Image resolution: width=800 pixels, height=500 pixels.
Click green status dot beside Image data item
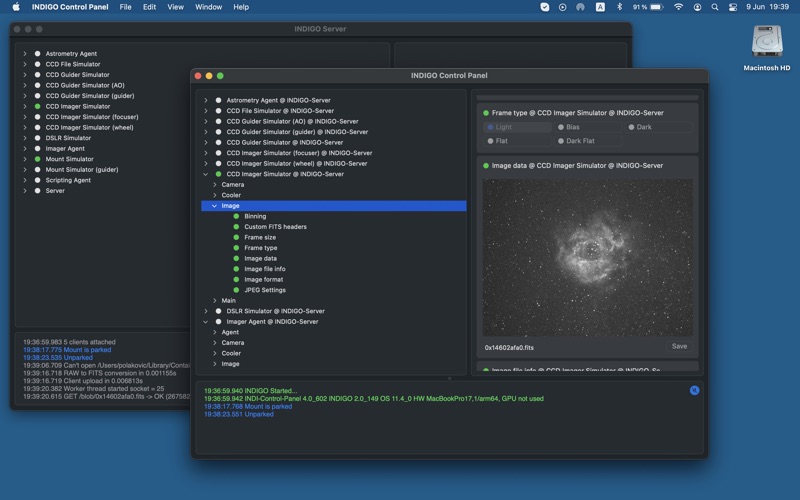coord(236,258)
